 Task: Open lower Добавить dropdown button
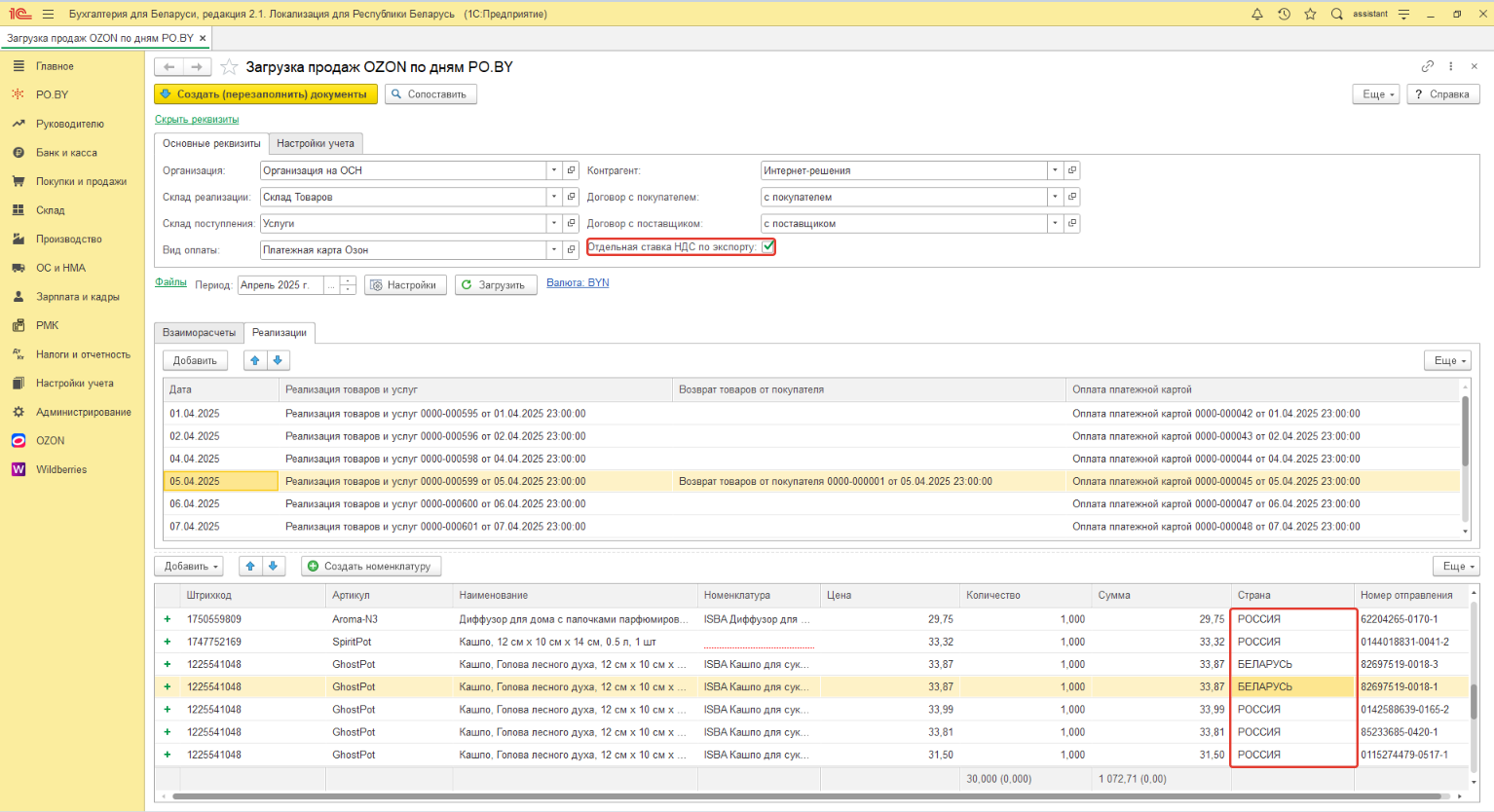[x=189, y=566]
